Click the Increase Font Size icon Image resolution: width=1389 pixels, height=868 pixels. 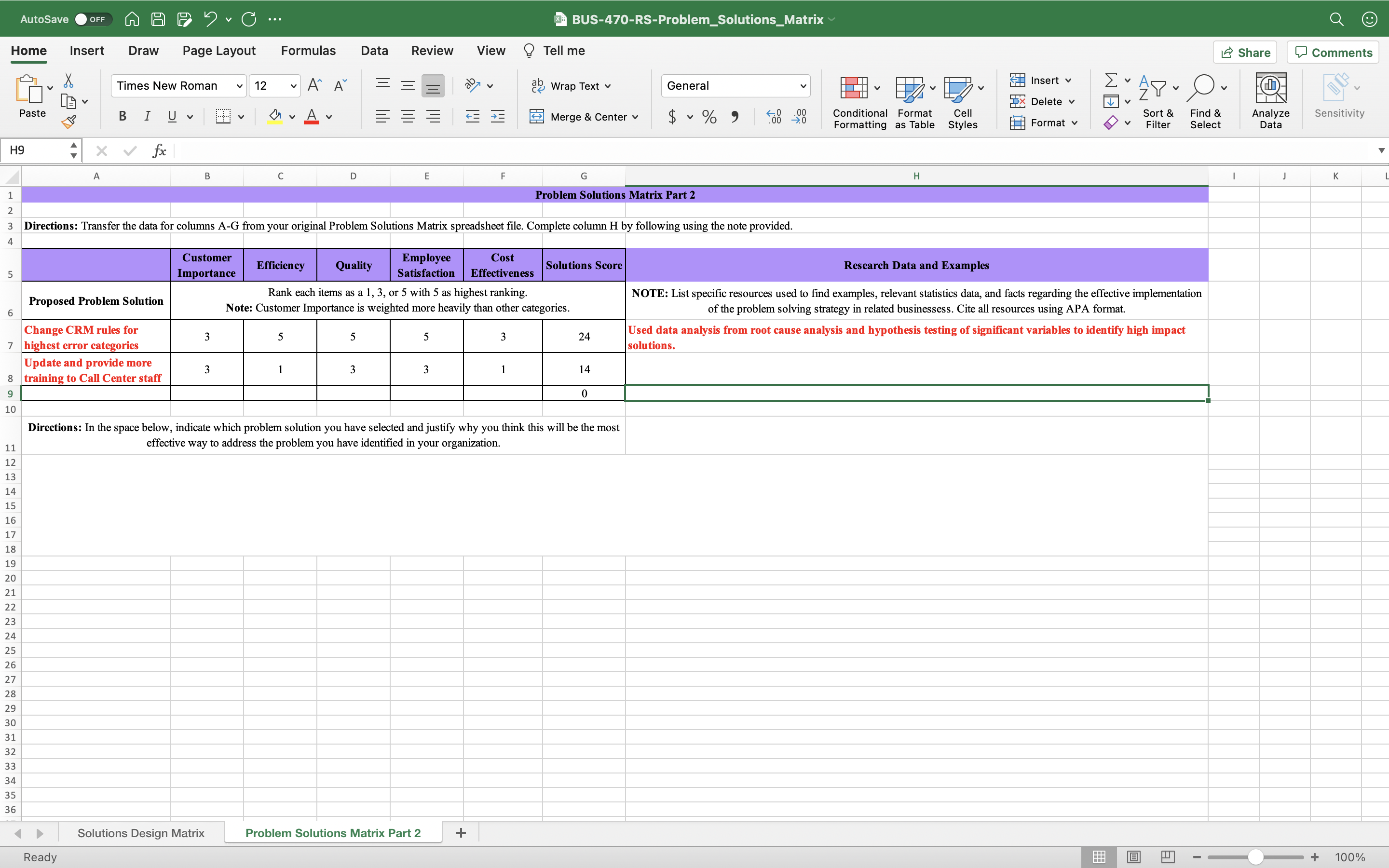[x=314, y=85]
